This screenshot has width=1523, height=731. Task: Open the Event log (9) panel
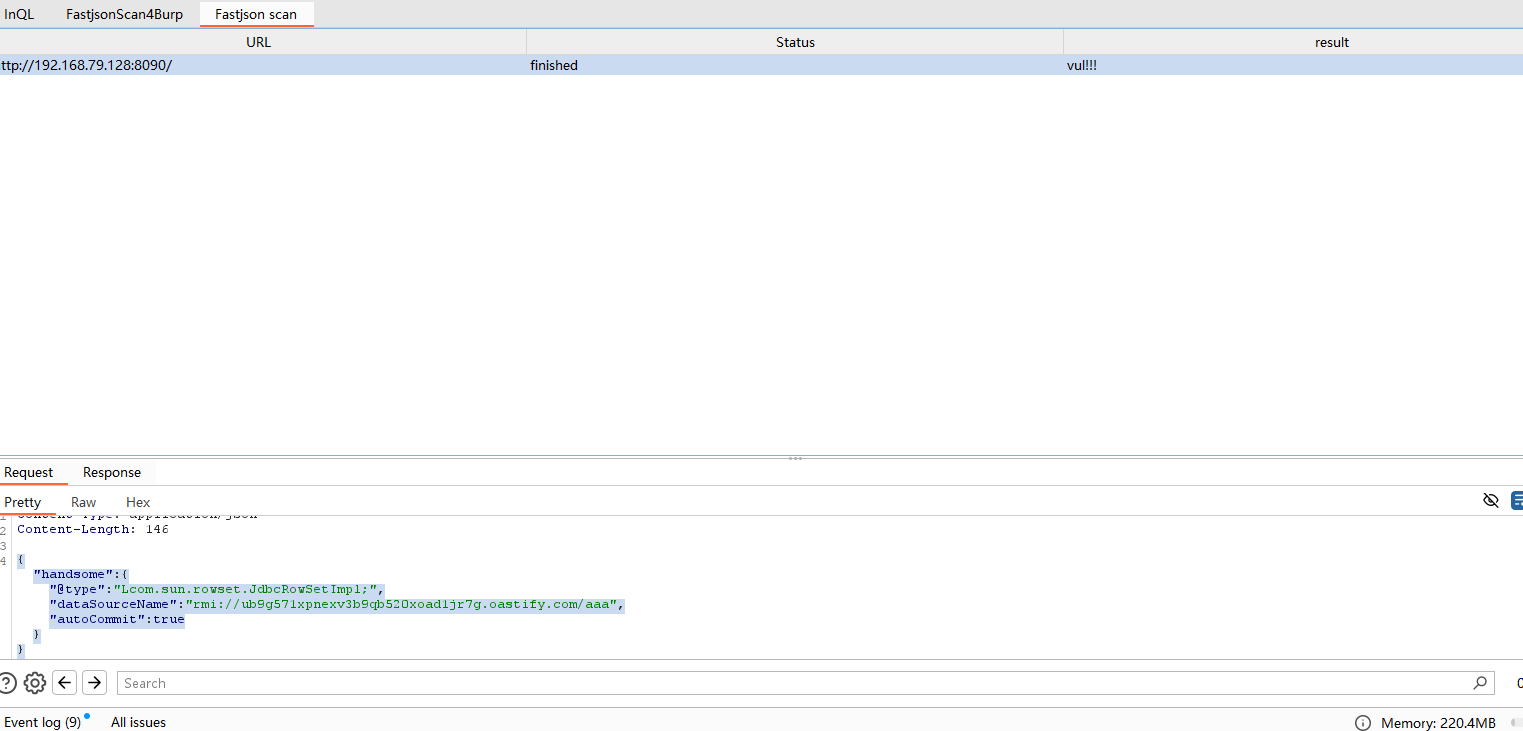(44, 722)
